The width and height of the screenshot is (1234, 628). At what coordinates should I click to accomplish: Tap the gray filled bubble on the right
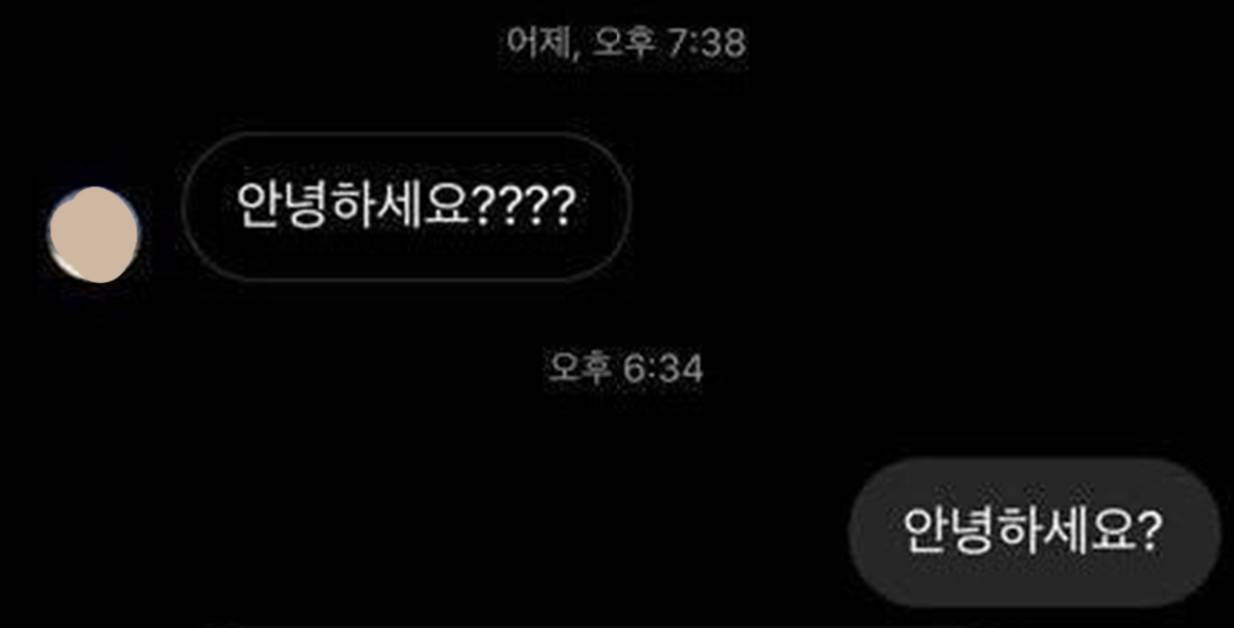pyautogui.click(x=1034, y=532)
